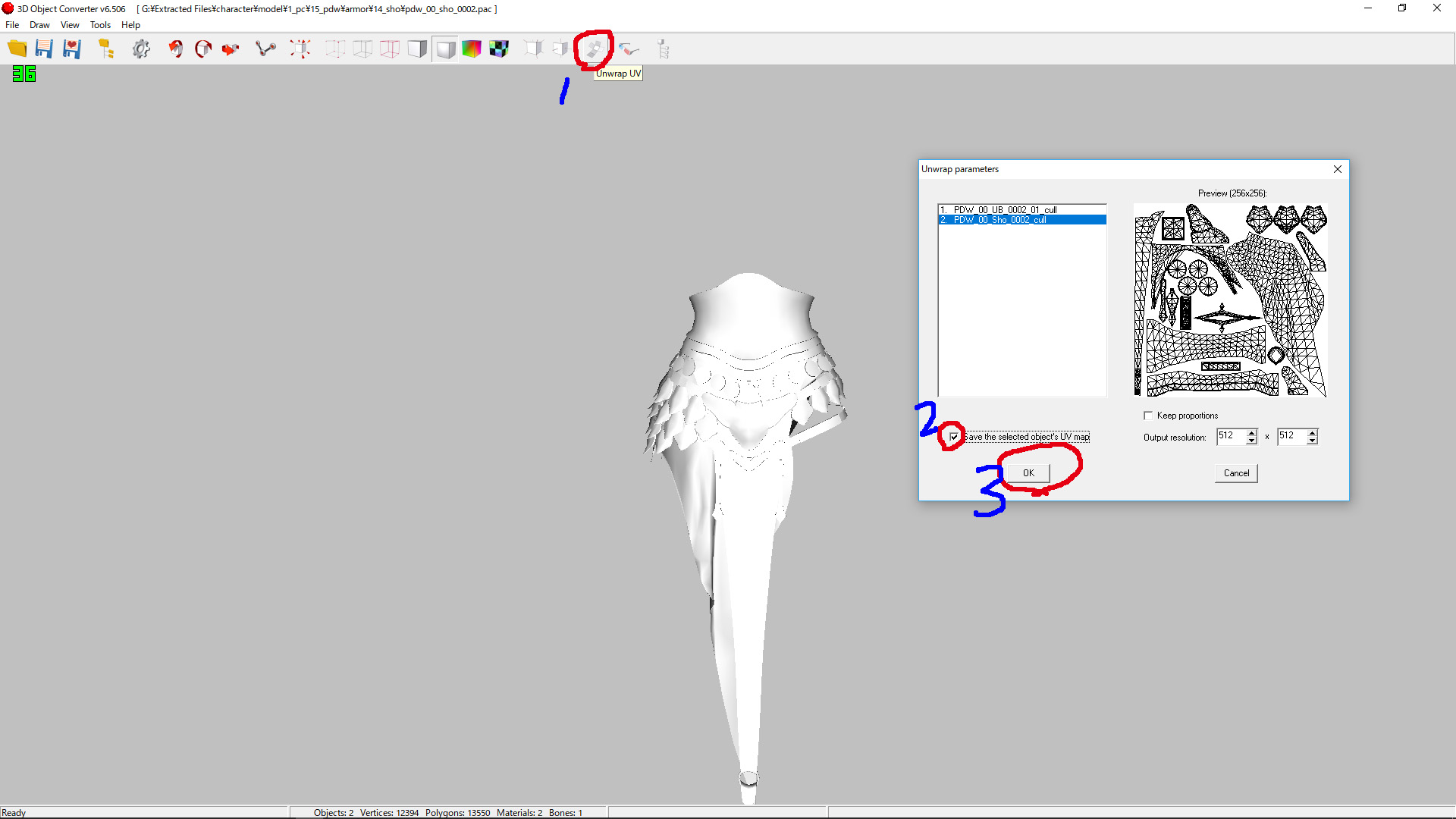Click the UV map preview image
The image size is (1456, 819).
pyautogui.click(x=1230, y=300)
